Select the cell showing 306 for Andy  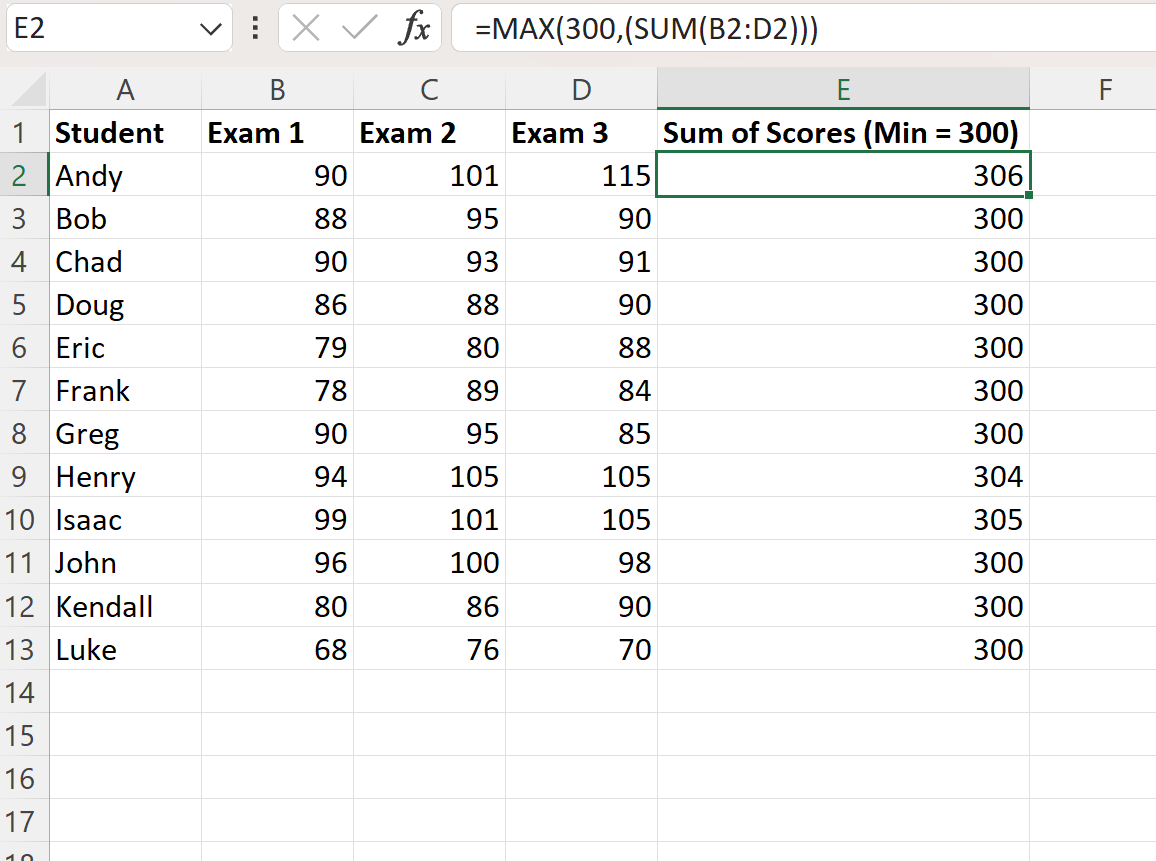[843, 175]
